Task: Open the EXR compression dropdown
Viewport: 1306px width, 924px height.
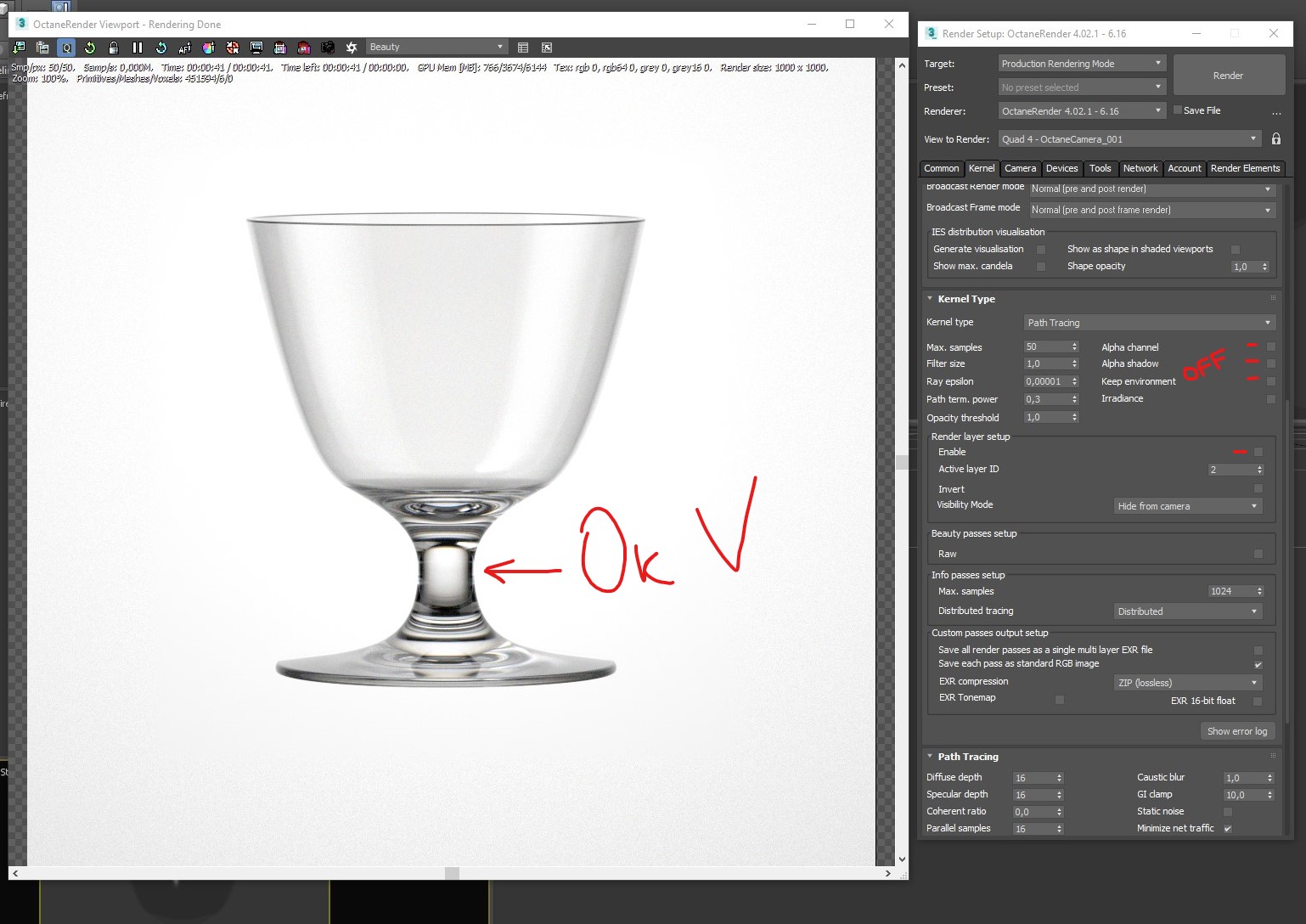Action: (1188, 683)
